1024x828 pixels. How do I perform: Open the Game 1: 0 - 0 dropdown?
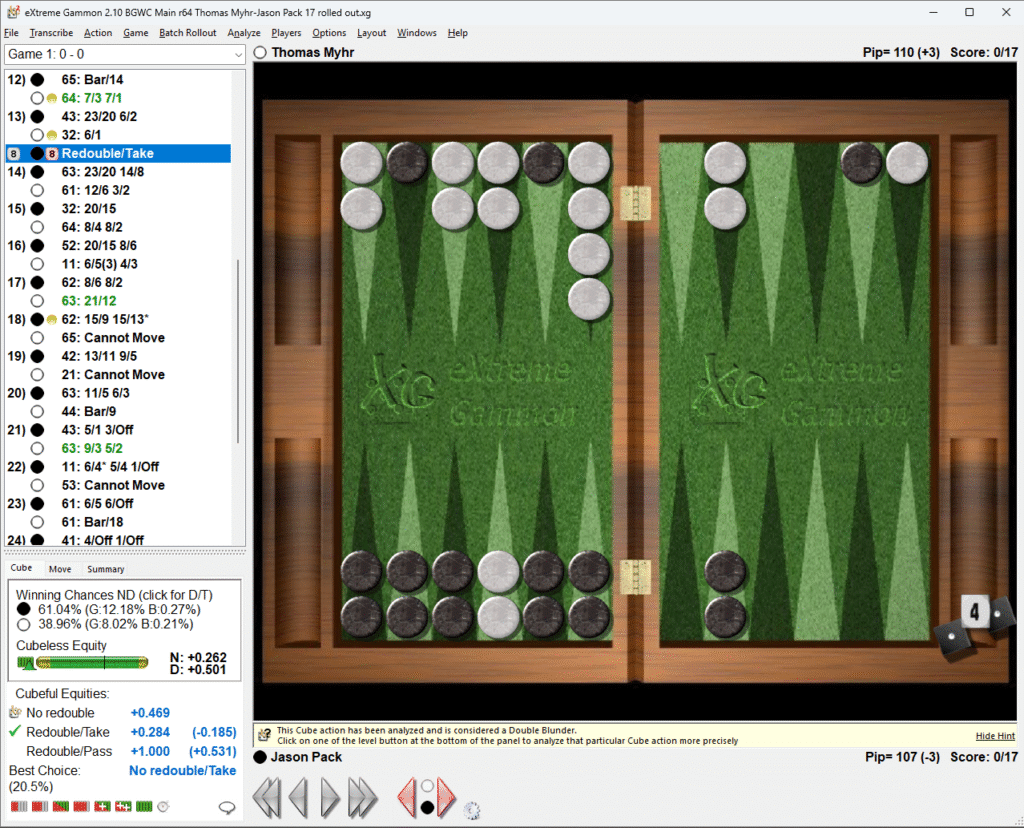pyautogui.click(x=125, y=54)
